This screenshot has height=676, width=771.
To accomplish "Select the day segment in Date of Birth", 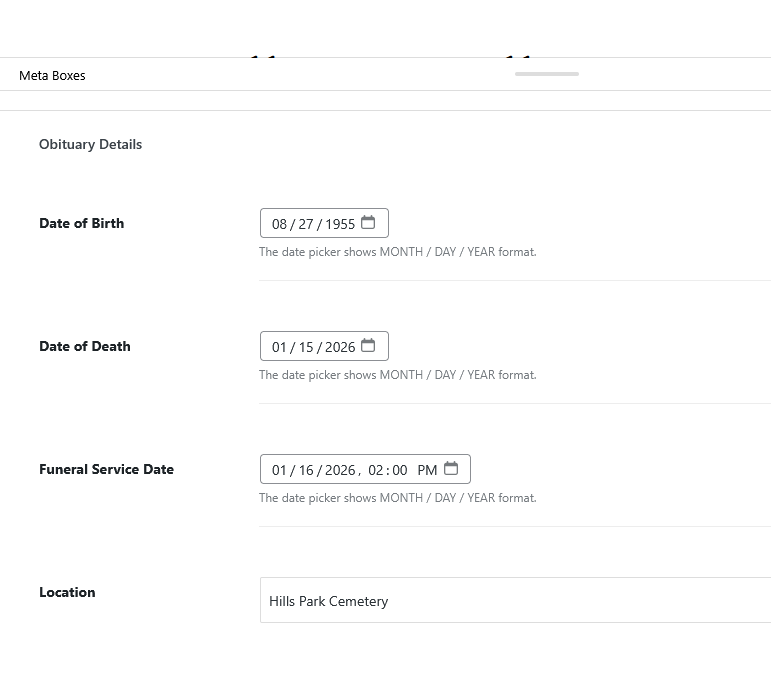I will (306, 224).
